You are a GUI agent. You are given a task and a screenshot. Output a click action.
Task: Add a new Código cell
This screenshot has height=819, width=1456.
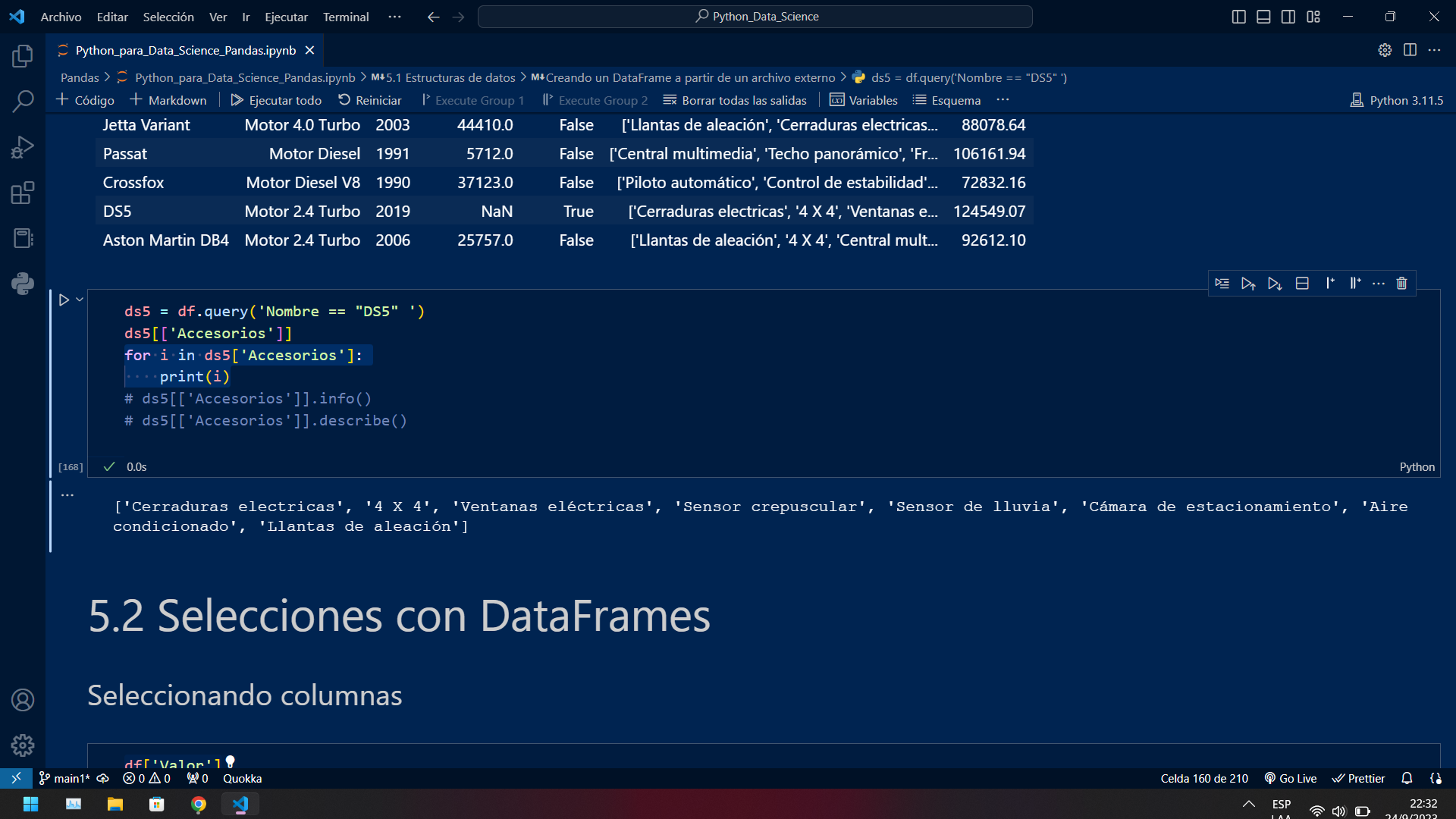85,100
